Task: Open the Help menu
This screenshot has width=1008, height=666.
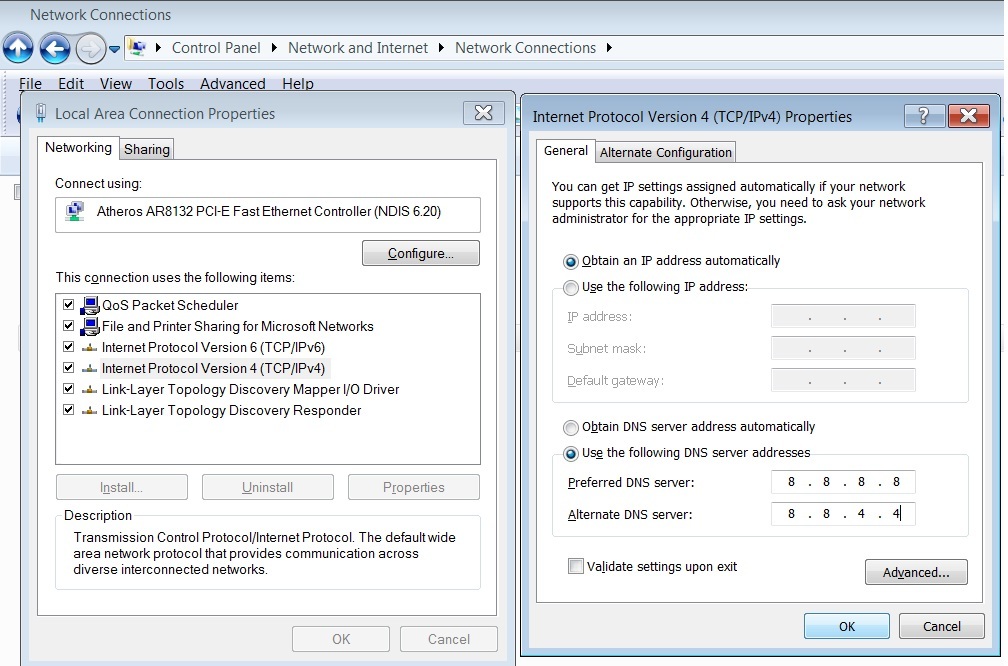Action: [x=298, y=84]
